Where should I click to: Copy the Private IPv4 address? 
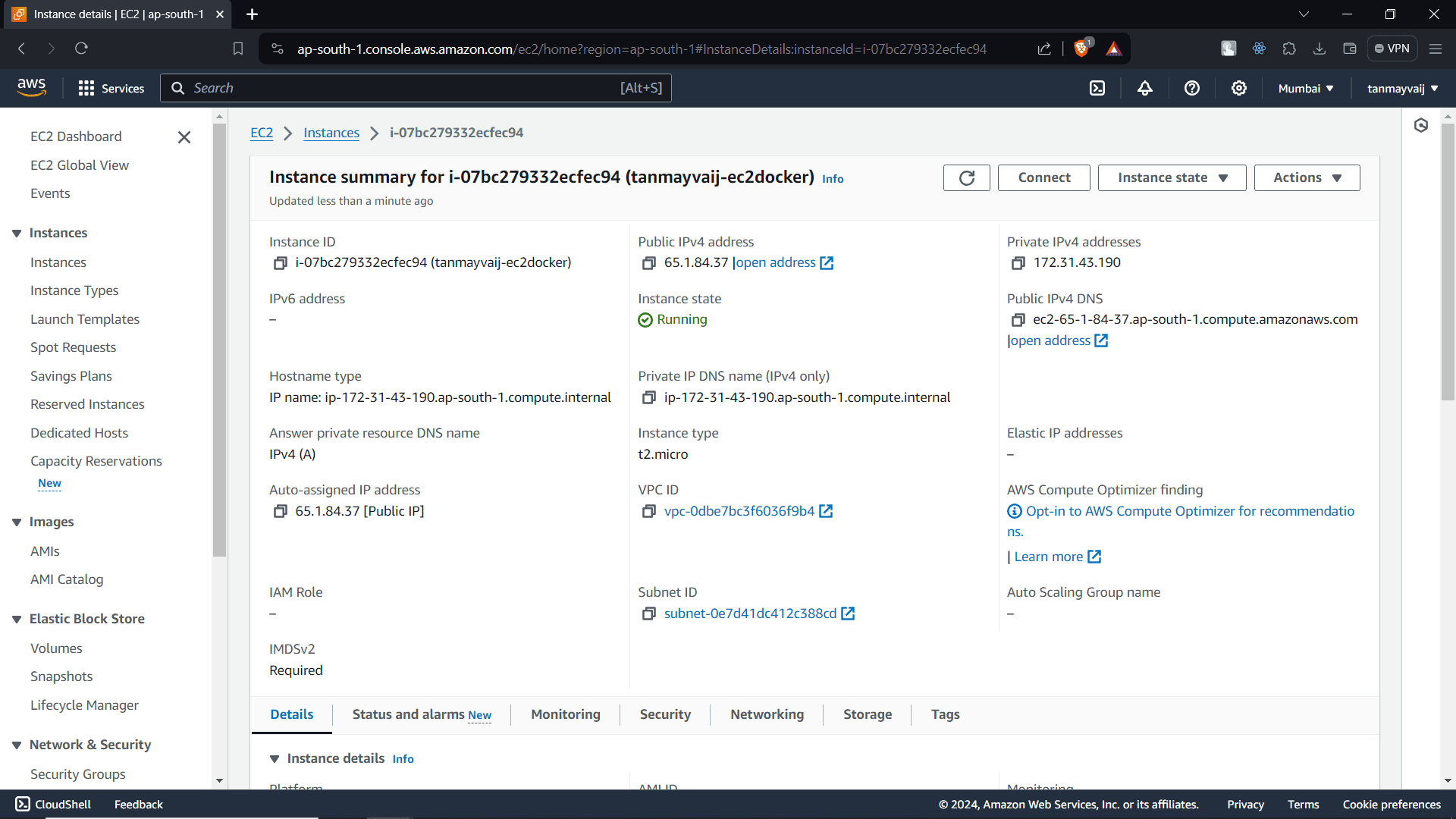pyautogui.click(x=1019, y=262)
